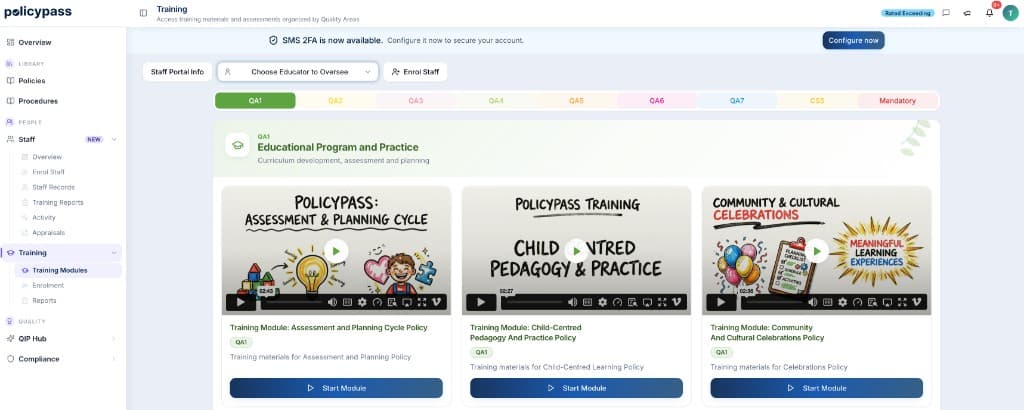The height and width of the screenshot is (410, 1024).
Task: Switch to the QA4 tab
Action: point(496,101)
